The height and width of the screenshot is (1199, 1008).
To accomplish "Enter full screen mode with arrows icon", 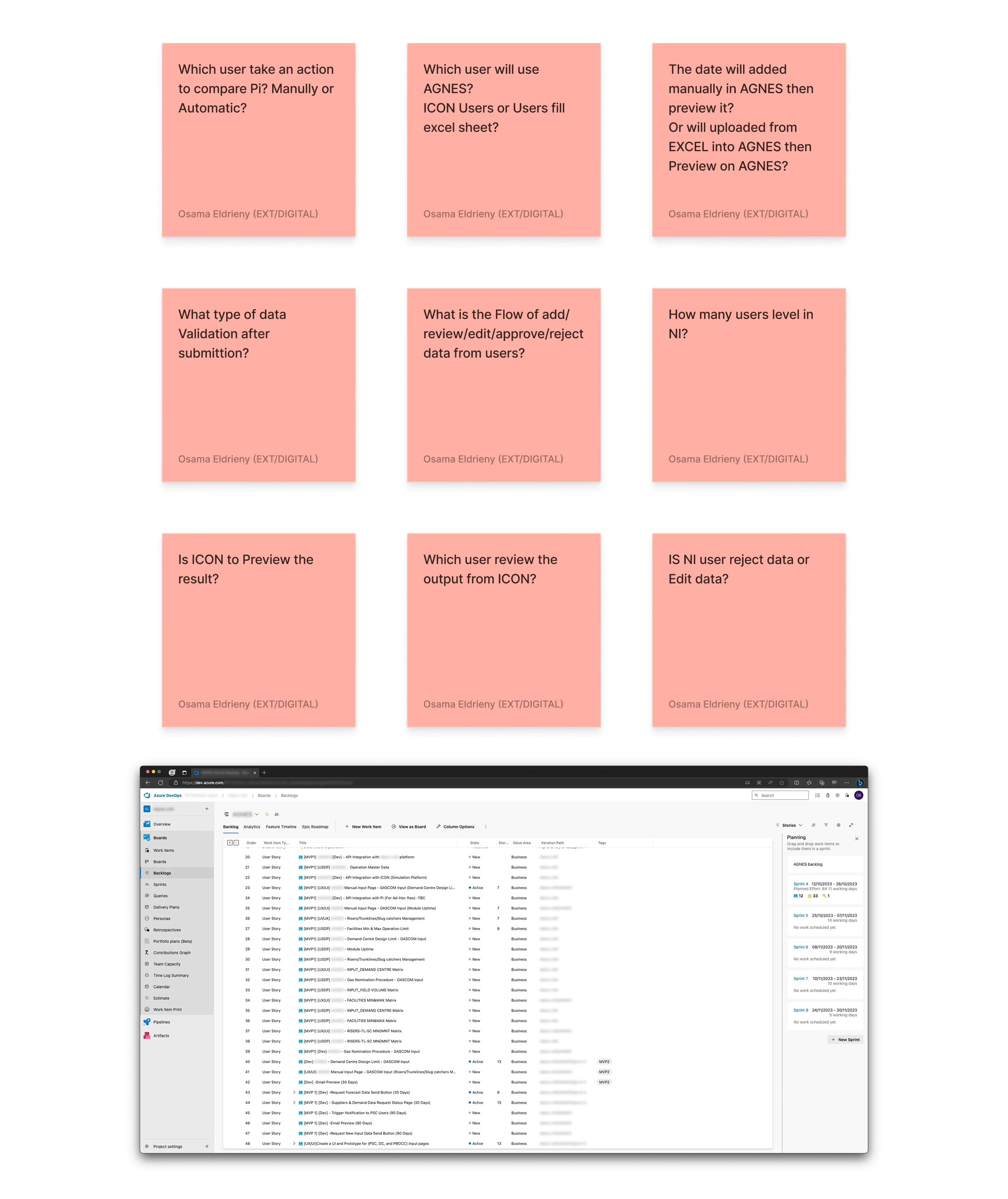I will (852, 825).
